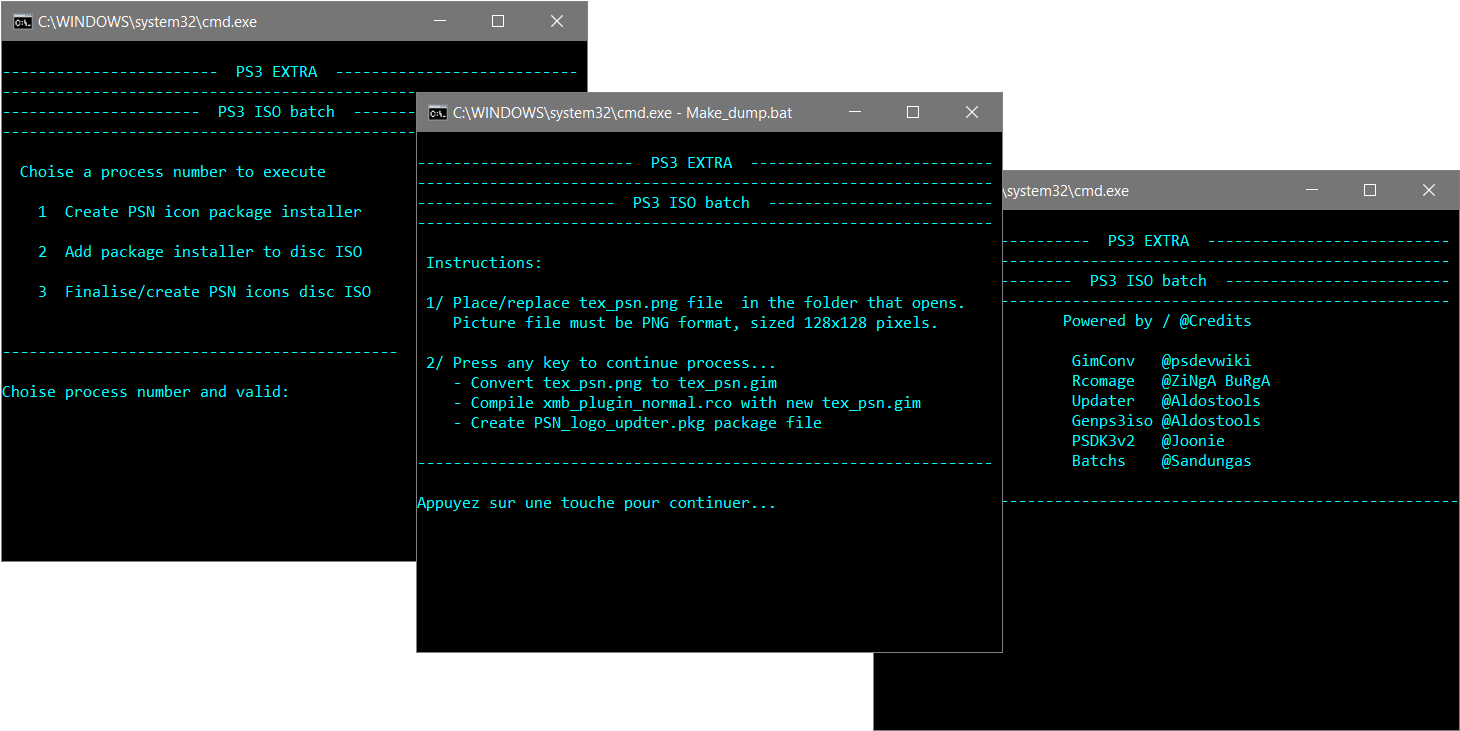Click the cmd icon in the Make_dump.bat title bar
Viewport: 1460px width, 731px height.
click(437, 113)
